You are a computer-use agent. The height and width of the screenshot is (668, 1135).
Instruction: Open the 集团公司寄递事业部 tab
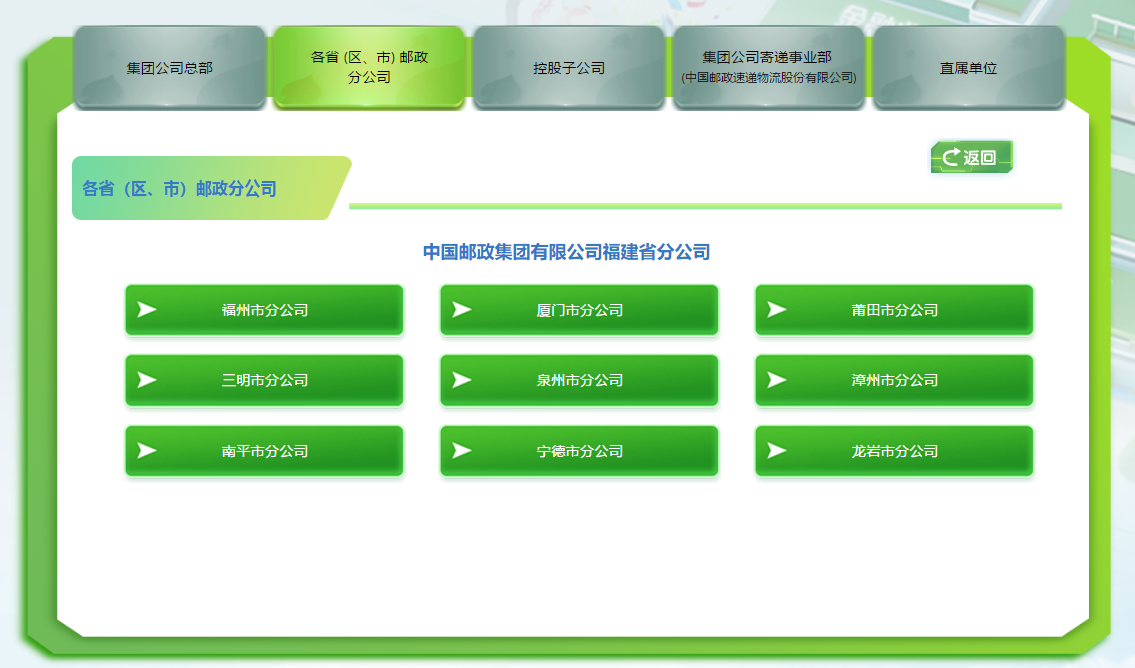(x=768, y=67)
